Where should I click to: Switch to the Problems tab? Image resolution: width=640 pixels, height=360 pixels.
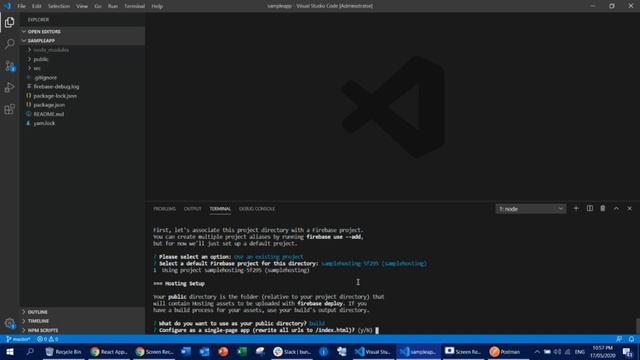(164, 209)
